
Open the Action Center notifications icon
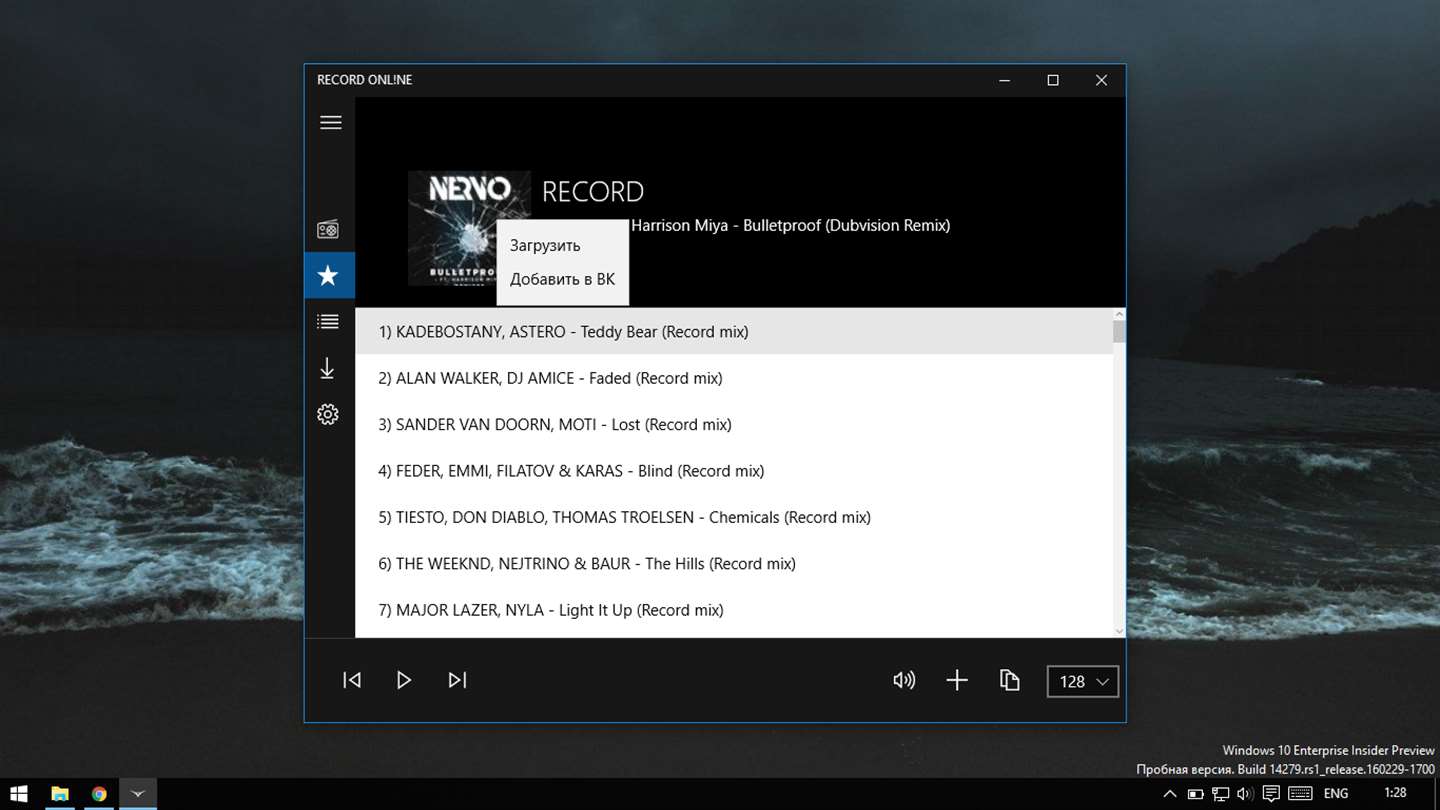[x=1271, y=794]
